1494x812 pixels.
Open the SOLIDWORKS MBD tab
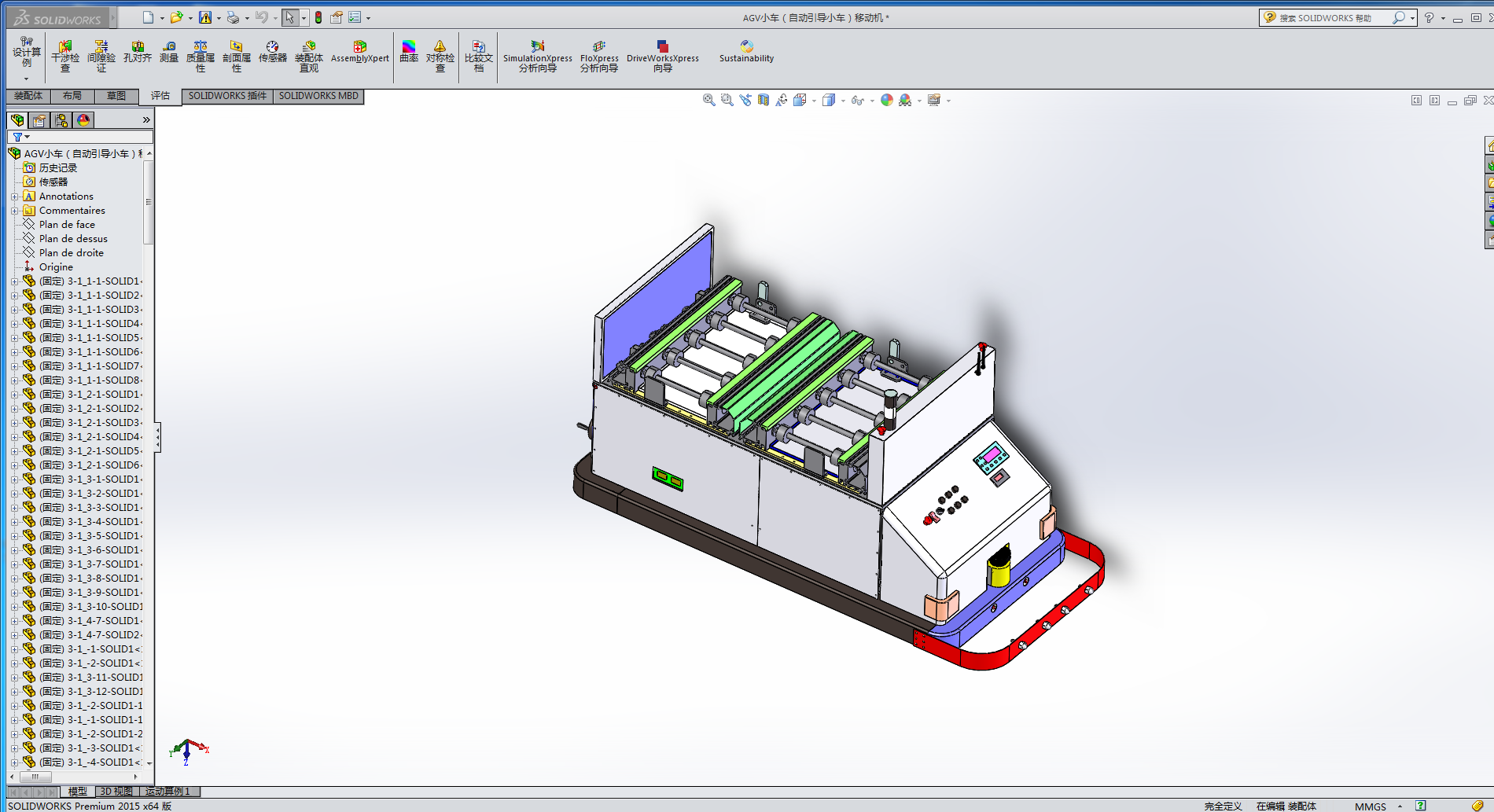coord(318,96)
